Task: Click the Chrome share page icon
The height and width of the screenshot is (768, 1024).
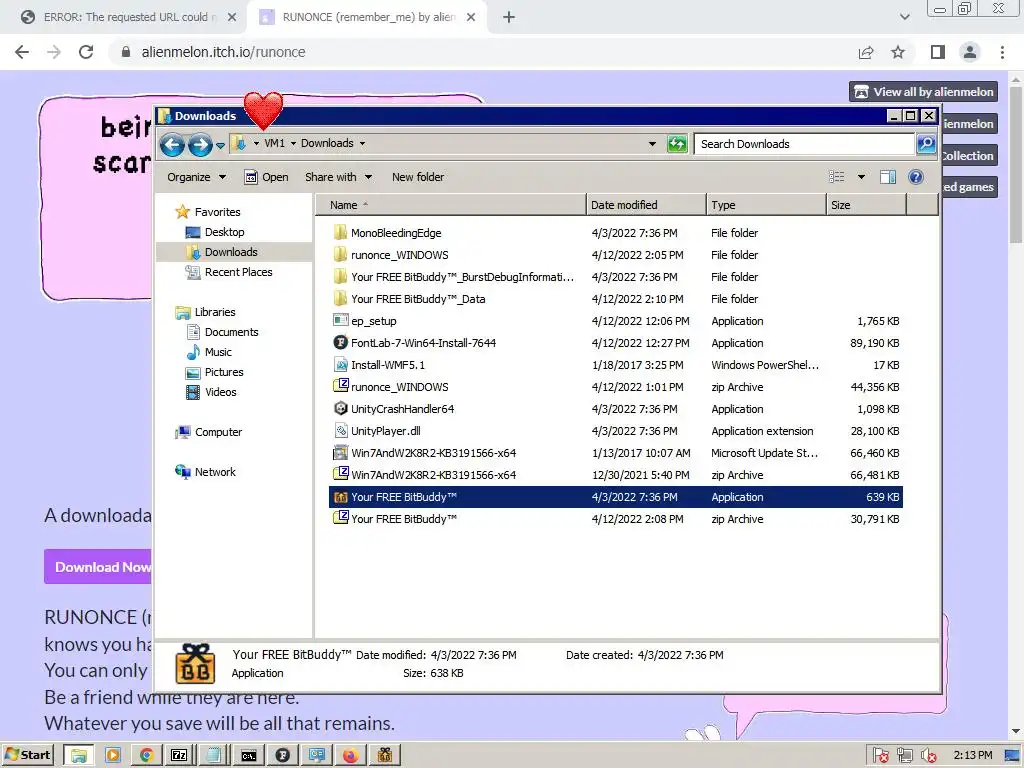Action: tap(866, 52)
